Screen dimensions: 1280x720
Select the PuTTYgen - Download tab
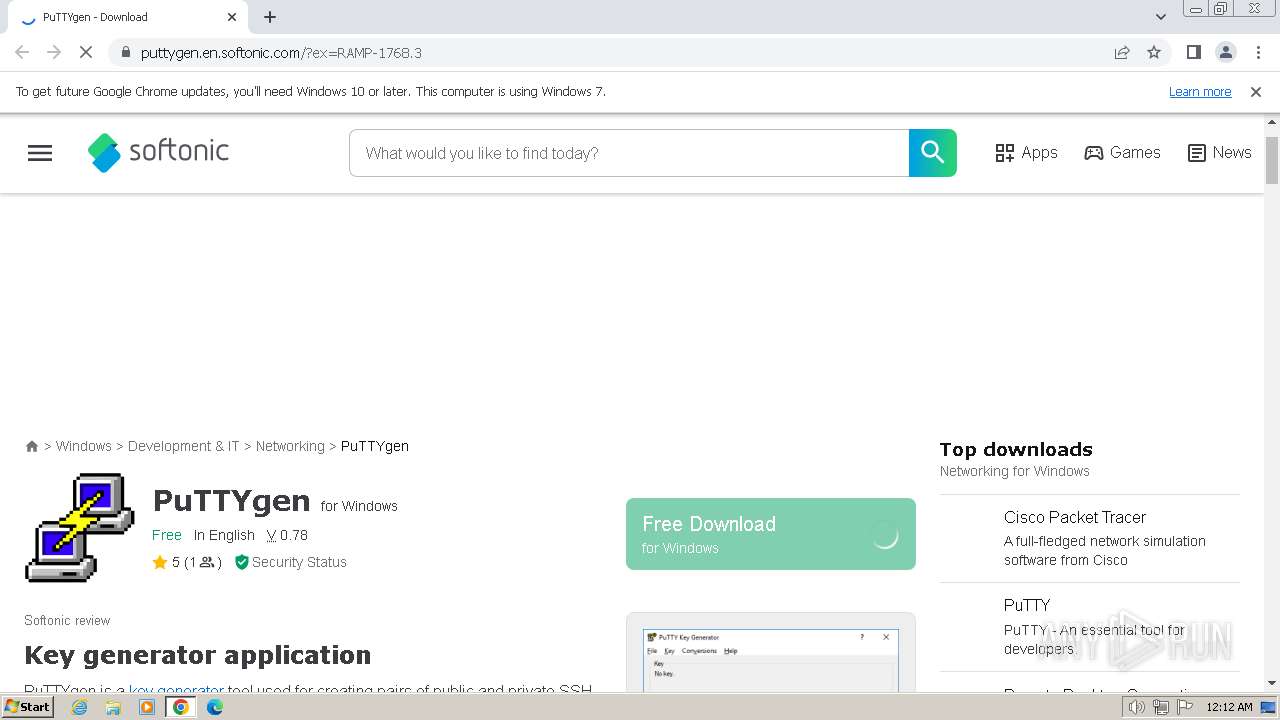[129, 17]
